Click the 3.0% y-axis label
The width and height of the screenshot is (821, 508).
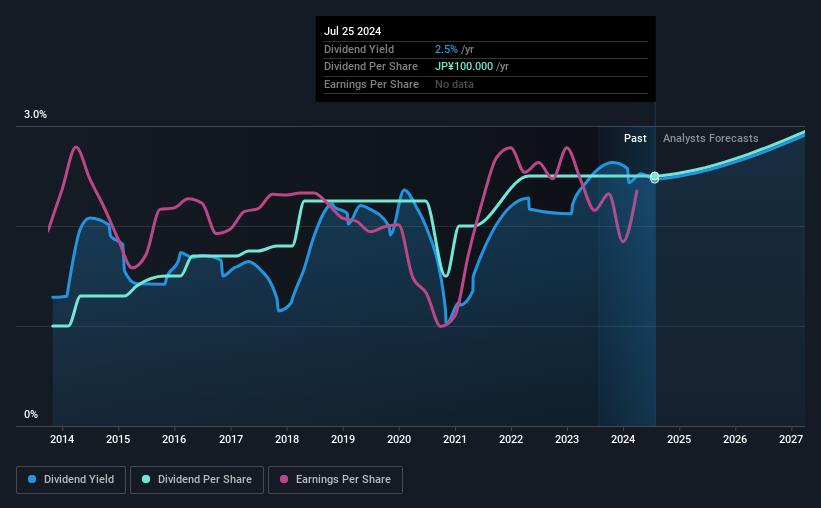click(35, 114)
